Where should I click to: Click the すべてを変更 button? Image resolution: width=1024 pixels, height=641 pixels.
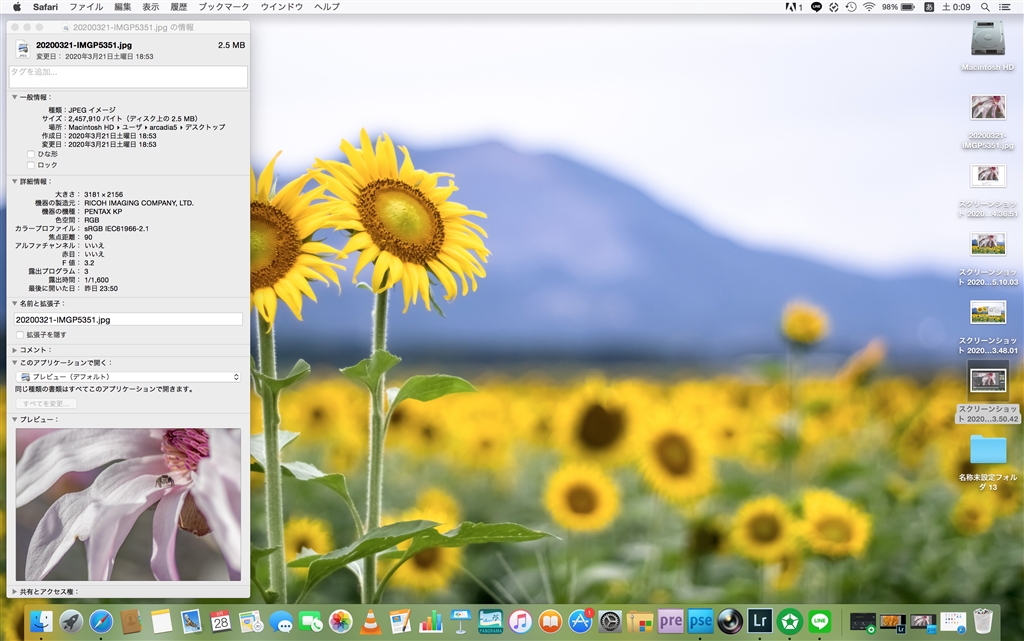click(46, 404)
